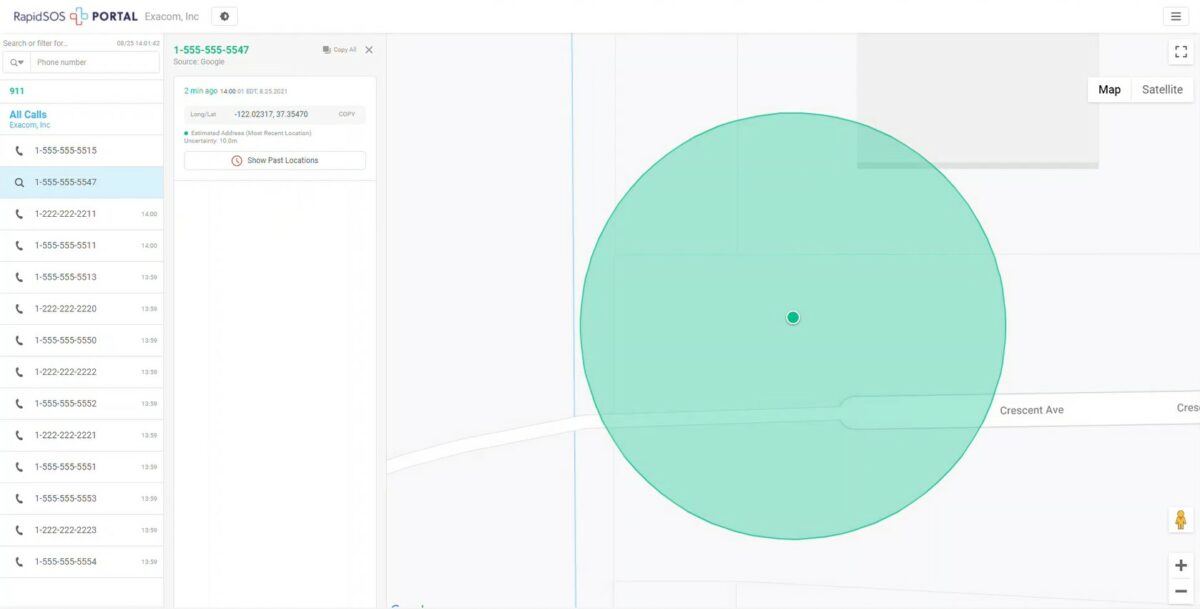
Task: Open the settings gear beside Exacom, Inc
Action: pyautogui.click(x=222, y=16)
